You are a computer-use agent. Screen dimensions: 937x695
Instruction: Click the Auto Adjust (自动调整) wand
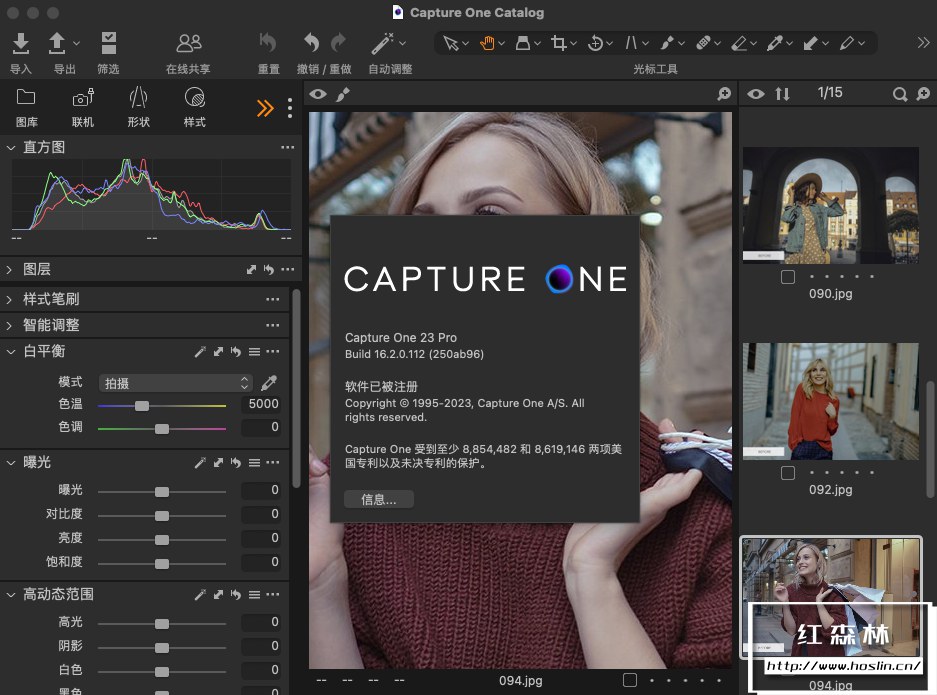click(382, 44)
